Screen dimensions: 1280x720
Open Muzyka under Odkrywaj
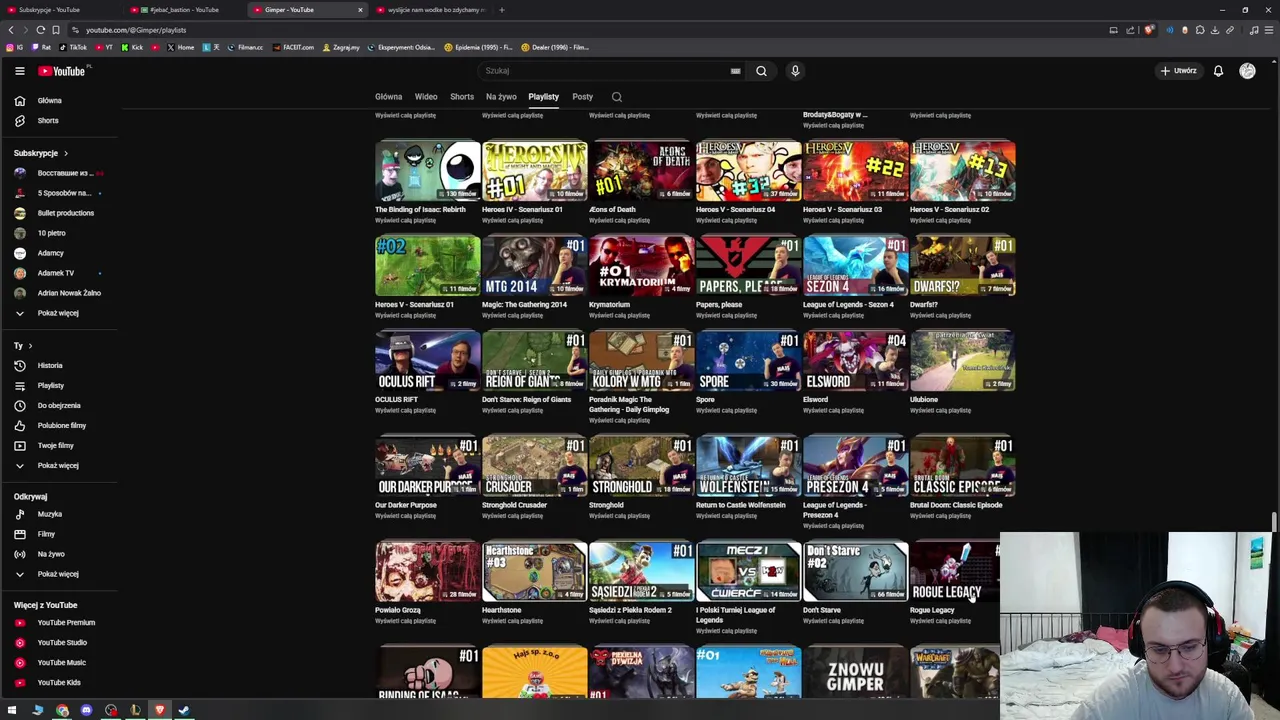click(50, 514)
